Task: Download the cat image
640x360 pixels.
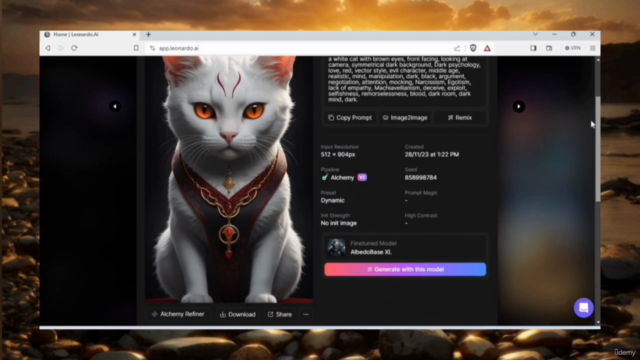Action: coord(238,314)
